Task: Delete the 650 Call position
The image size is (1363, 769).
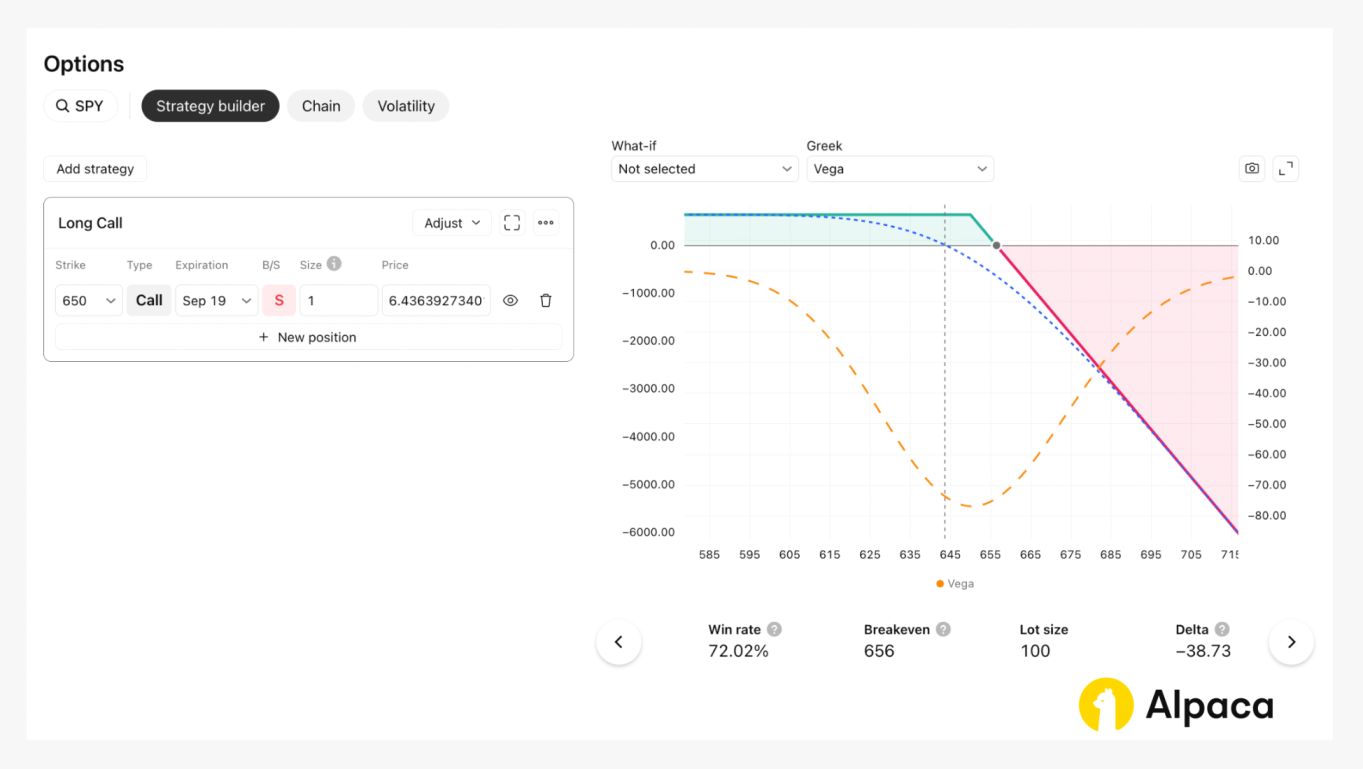Action: (x=545, y=300)
